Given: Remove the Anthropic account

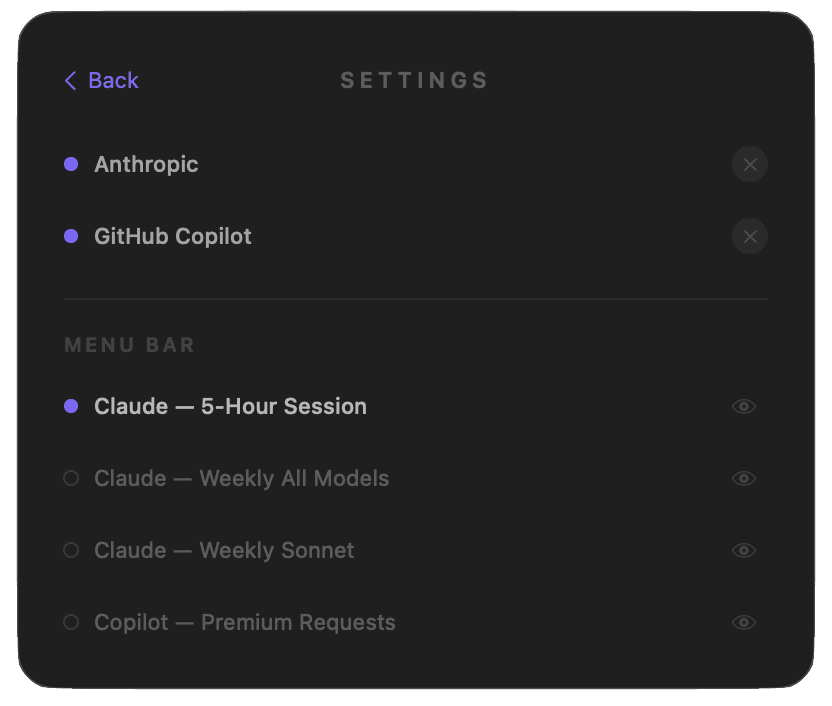Looking at the screenshot, I should click(750, 164).
